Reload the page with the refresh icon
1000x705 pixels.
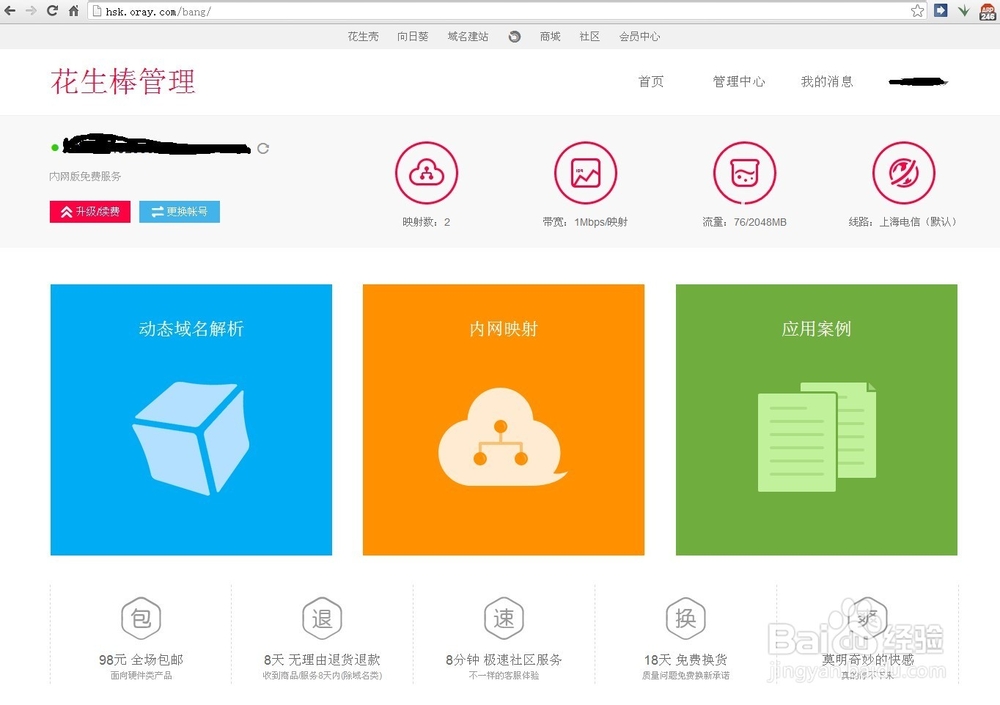(52, 10)
